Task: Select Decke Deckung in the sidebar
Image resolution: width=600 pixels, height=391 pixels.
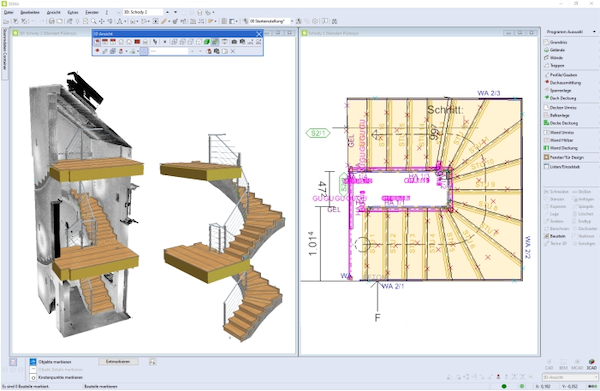Action: point(563,123)
